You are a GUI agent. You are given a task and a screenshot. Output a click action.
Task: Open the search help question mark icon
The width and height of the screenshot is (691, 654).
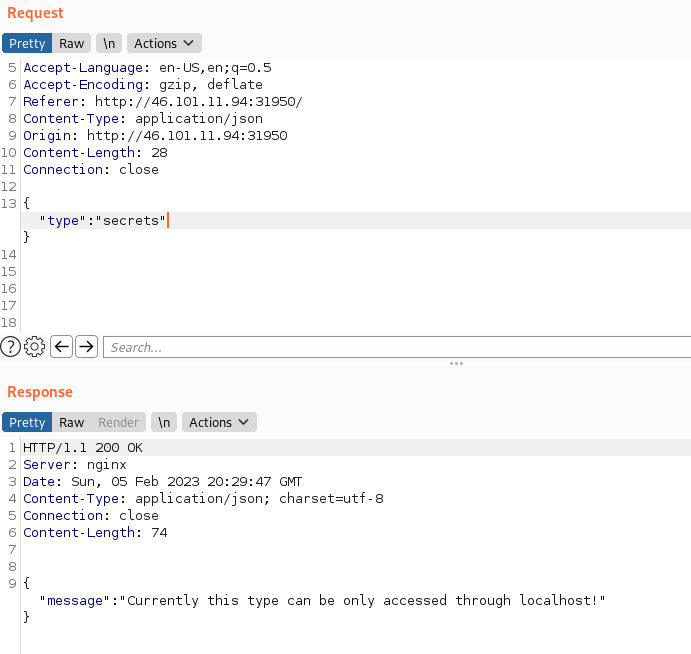click(x=11, y=347)
